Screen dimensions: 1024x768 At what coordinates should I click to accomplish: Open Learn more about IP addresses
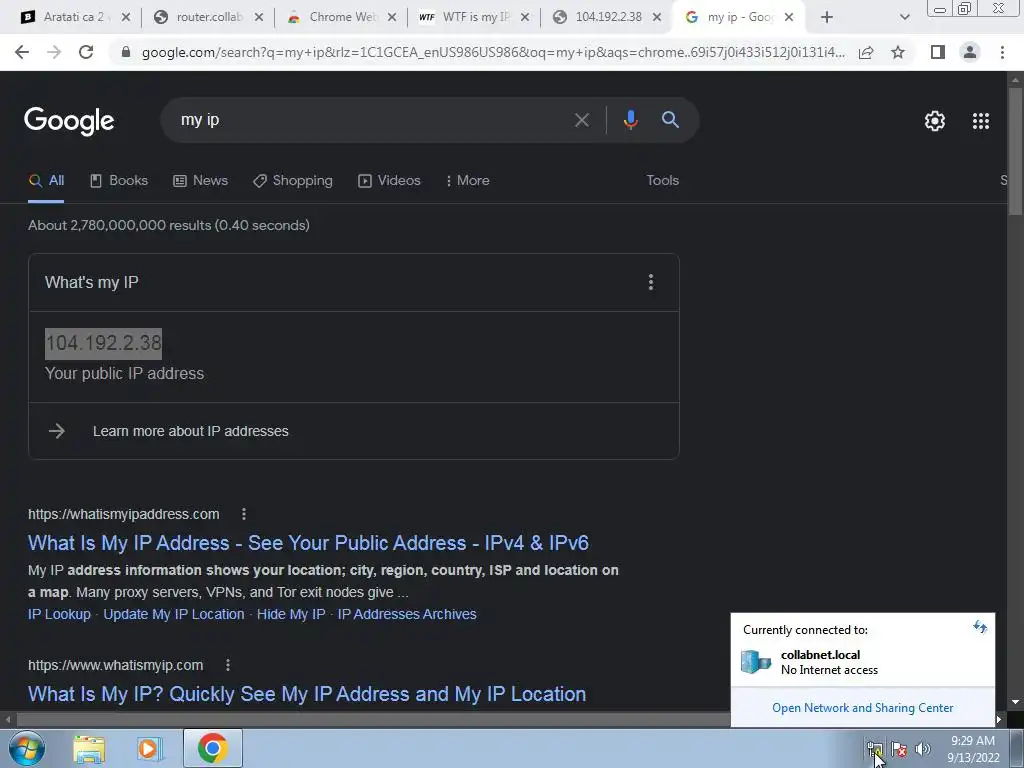(191, 431)
